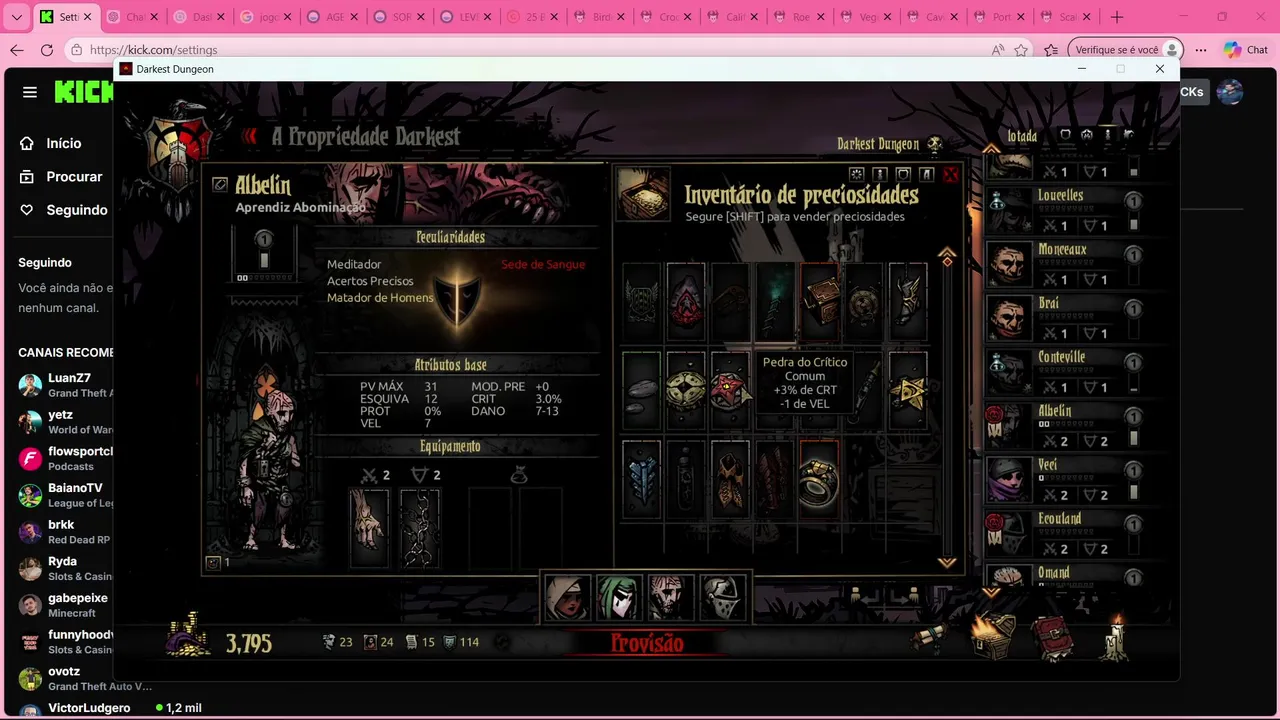
Task: Click the Sede de Sangue negative quirk
Action: coord(543,264)
